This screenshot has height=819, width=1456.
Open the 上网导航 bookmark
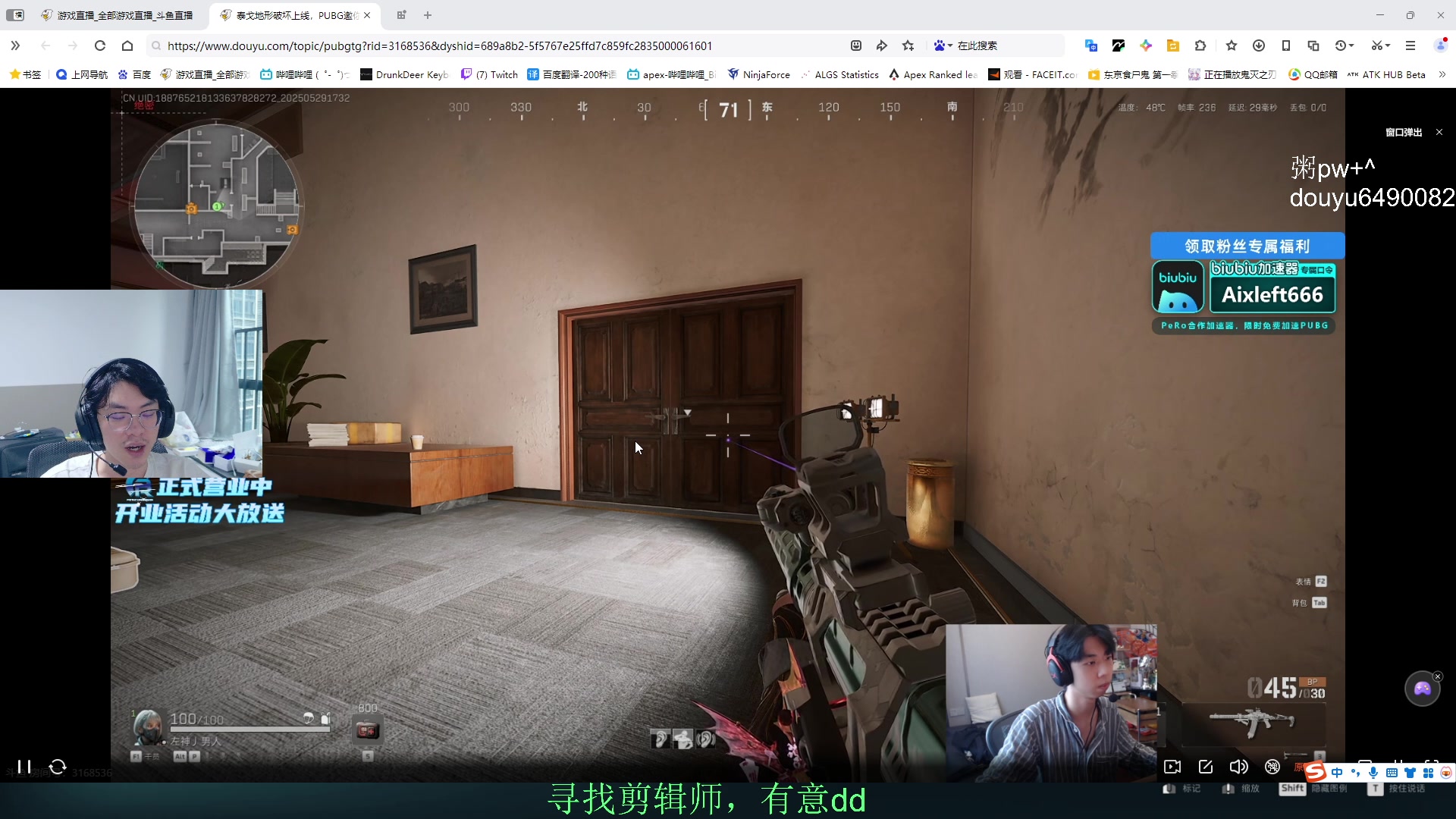82,74
